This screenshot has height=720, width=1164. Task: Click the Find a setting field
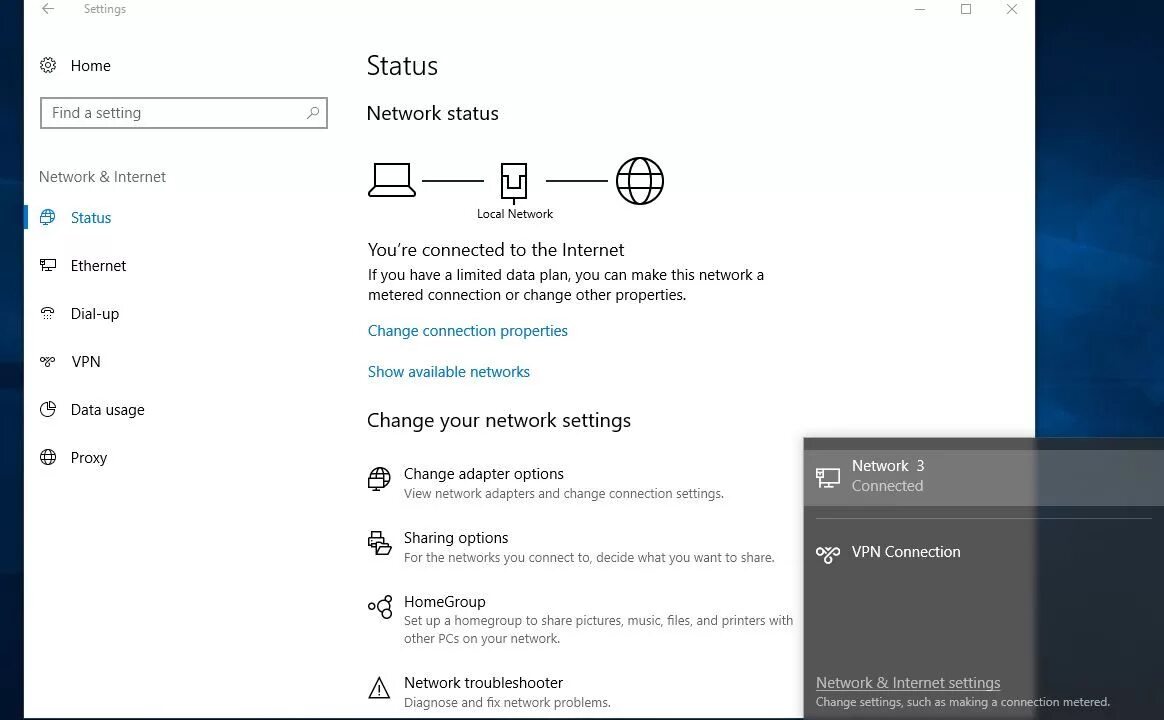[183, 113]
